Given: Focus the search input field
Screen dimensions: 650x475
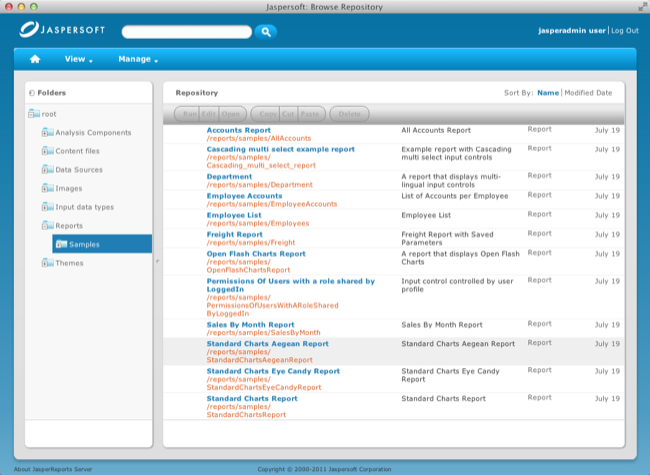Looking at the screenshot, I should (x=187, y=32).
